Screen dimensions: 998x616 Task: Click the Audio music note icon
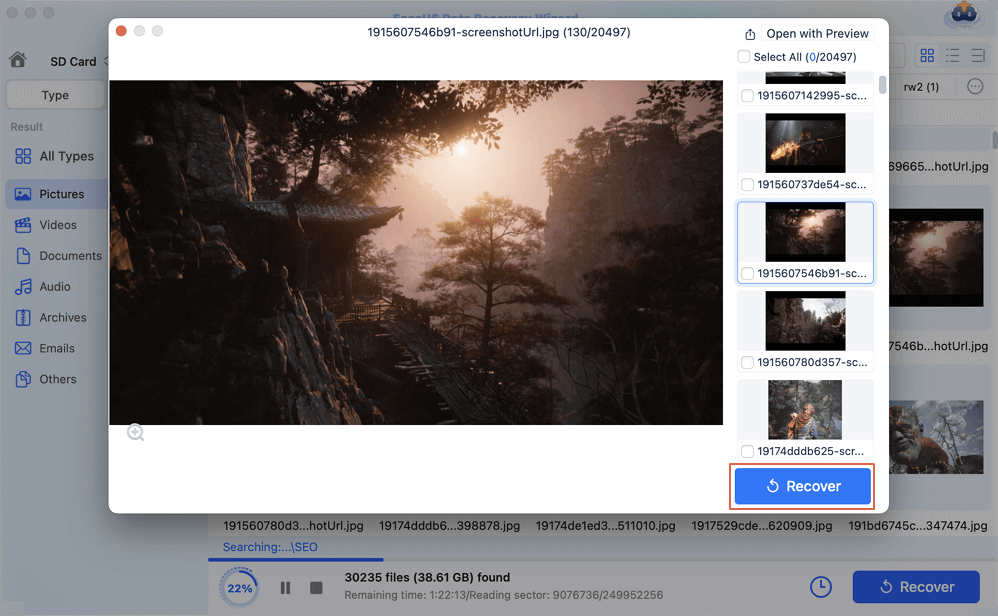click(23, 287)
